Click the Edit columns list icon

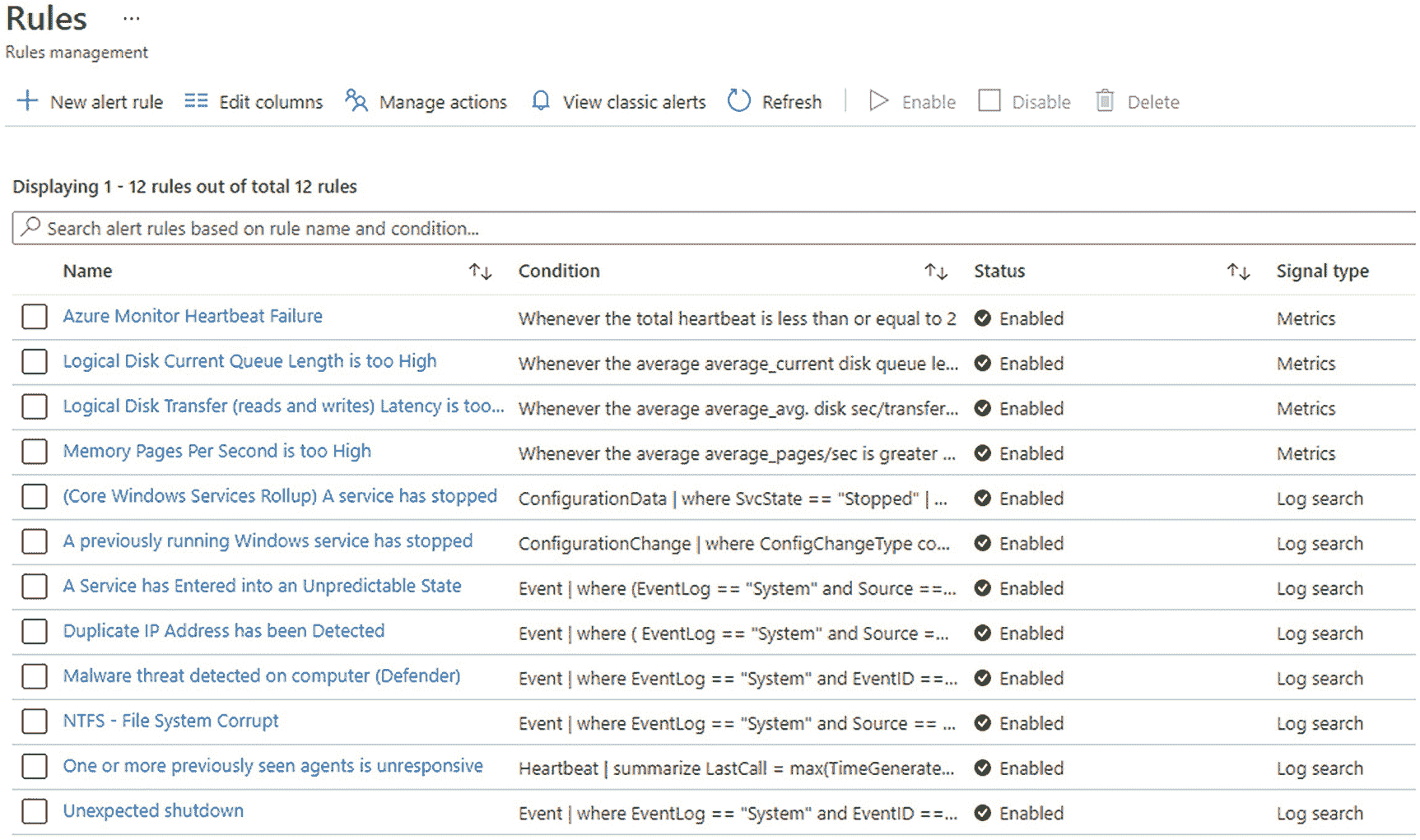tap(196, 101)
